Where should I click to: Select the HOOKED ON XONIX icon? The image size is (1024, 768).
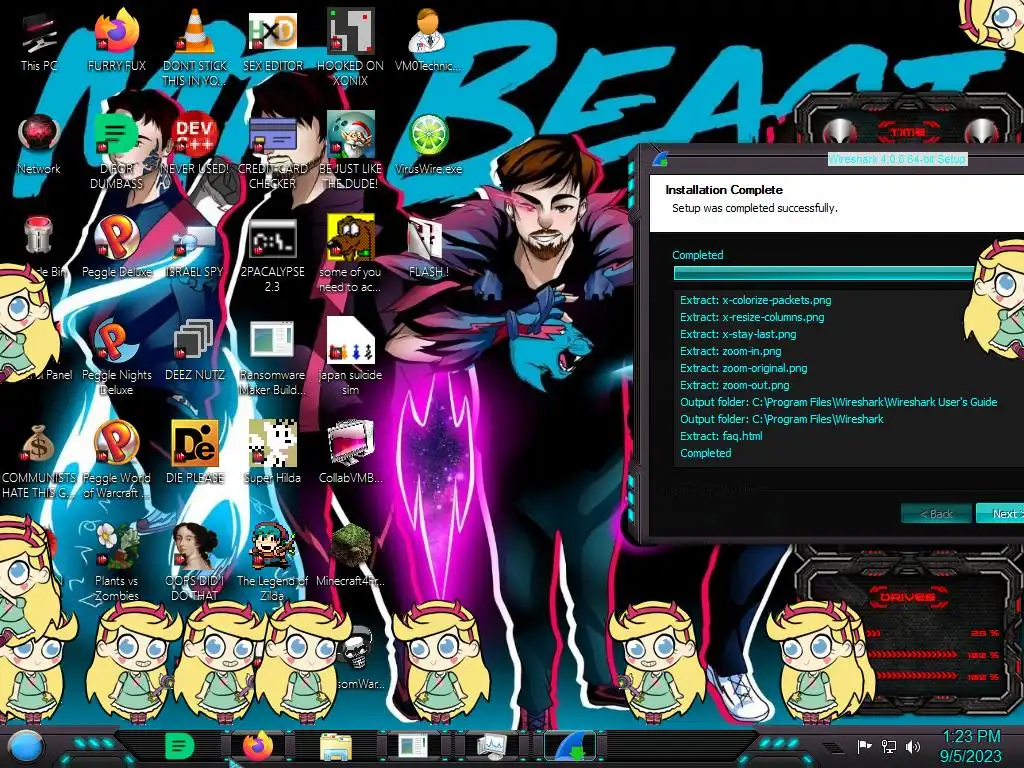point(351,47)
